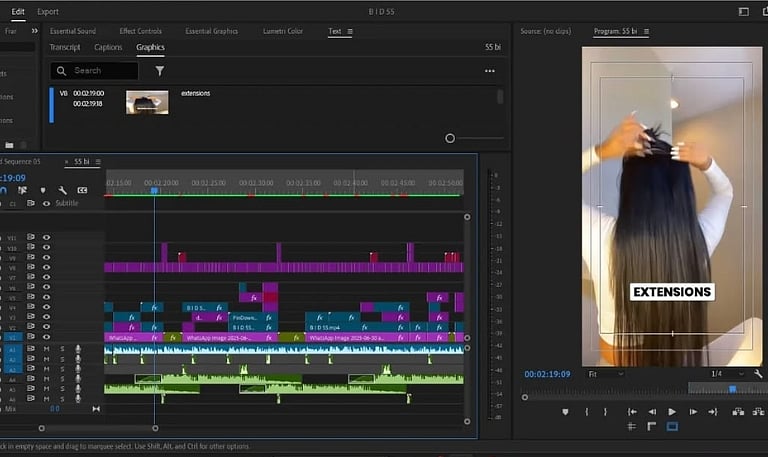Click the Program monitor timecode 00:02:19:09
Viewport: 768px width, 457px height.
click(547, 374)
